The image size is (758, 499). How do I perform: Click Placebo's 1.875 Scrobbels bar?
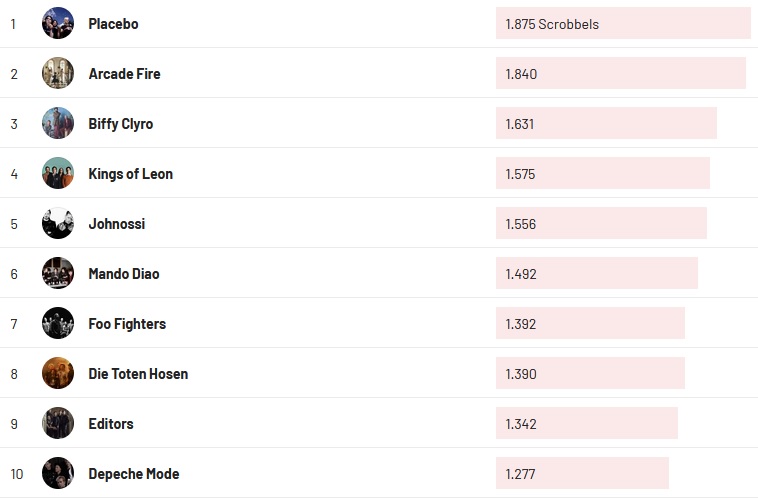click(622, 23)
